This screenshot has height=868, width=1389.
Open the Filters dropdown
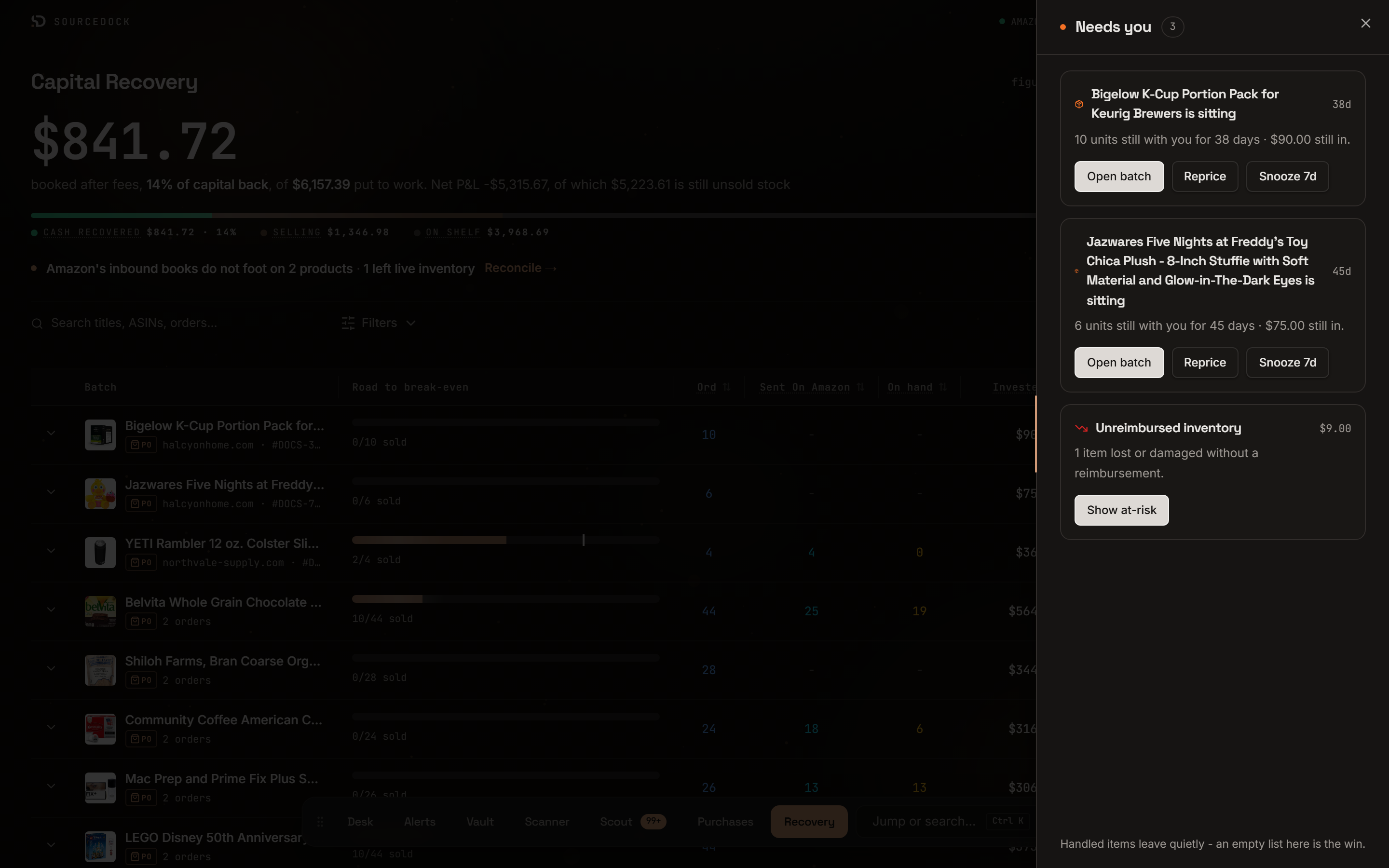[x=379, y=323]
